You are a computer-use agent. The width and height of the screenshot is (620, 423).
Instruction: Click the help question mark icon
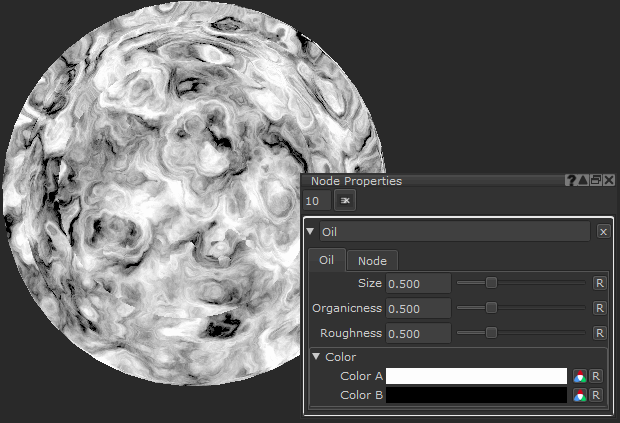click(x=571, y=181)
